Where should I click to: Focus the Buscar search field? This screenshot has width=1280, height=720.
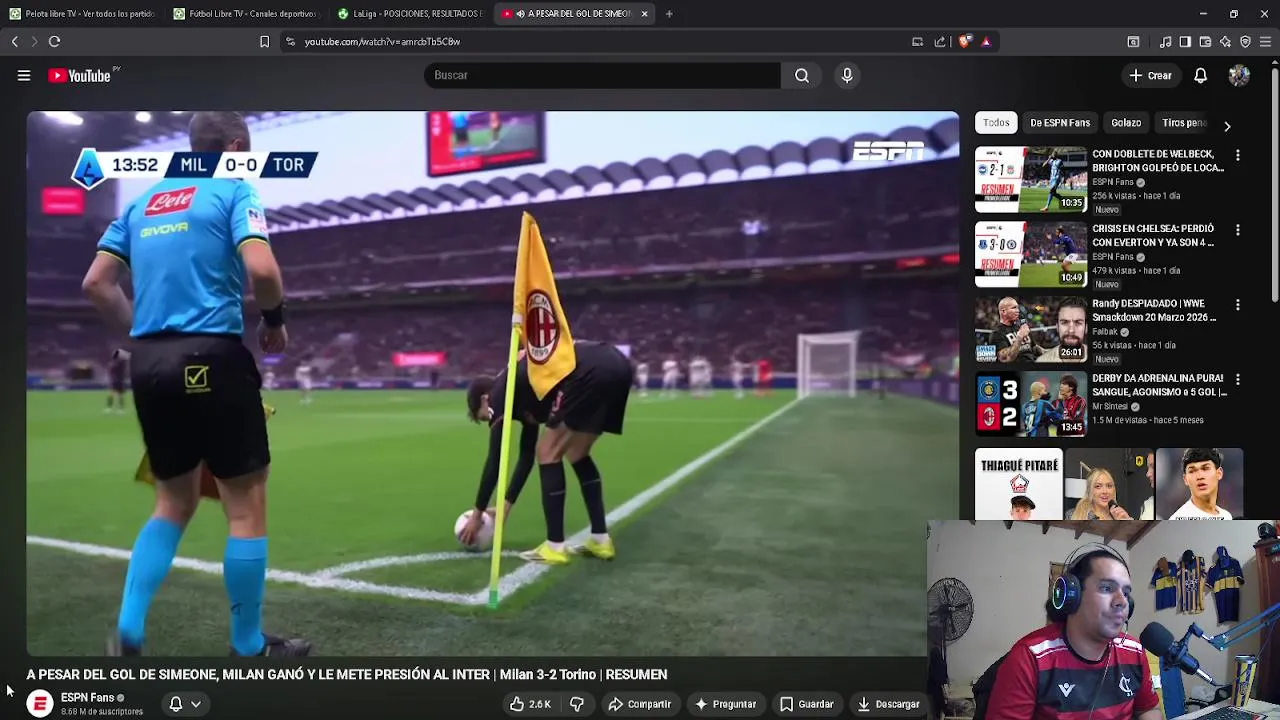pyautogui.click(x=602, y=75)
